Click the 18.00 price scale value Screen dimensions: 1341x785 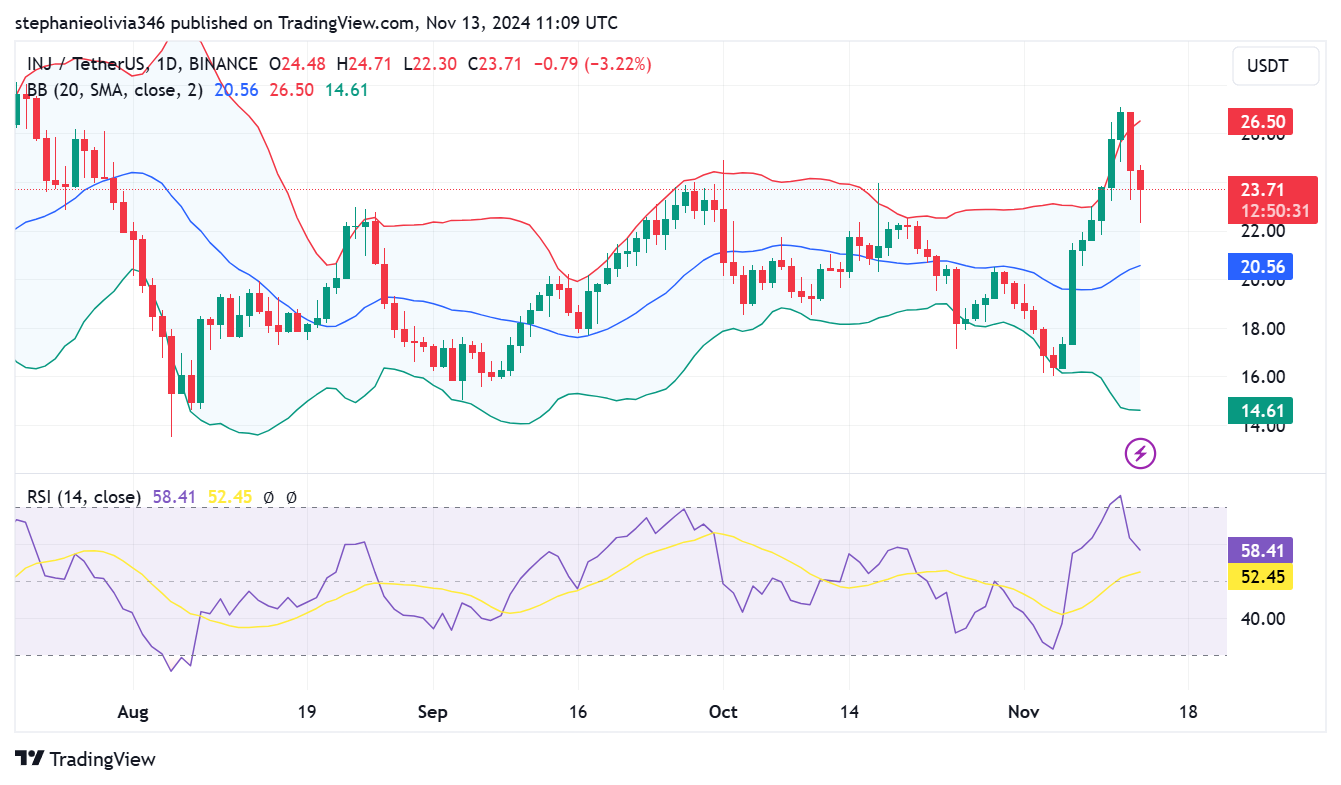1262,329
